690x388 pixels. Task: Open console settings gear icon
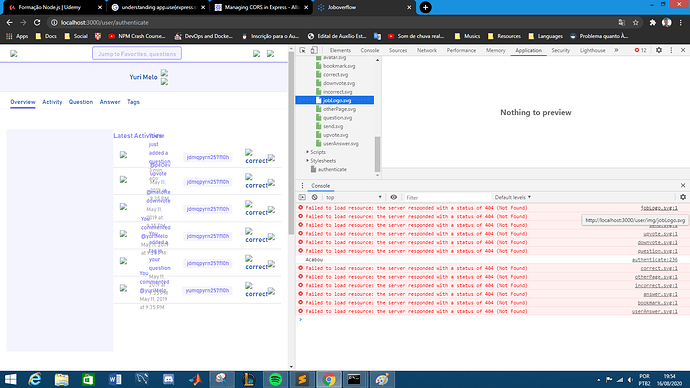coord(683,198)
